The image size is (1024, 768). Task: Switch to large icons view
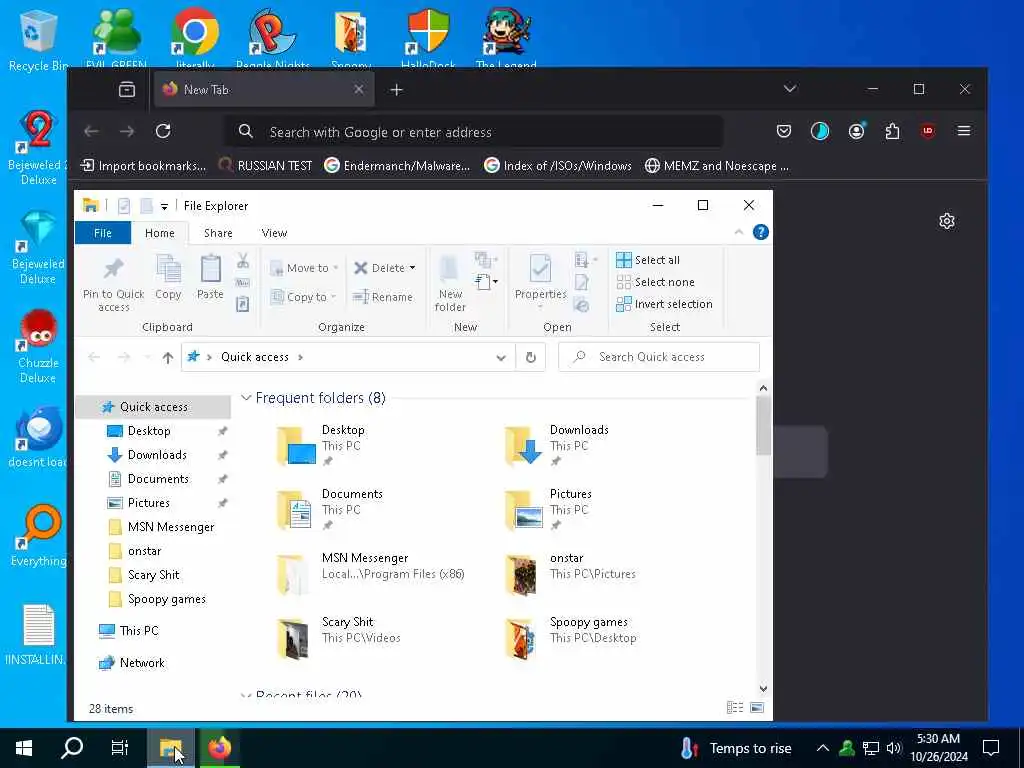pyautogui.click(x=757, y=707)
